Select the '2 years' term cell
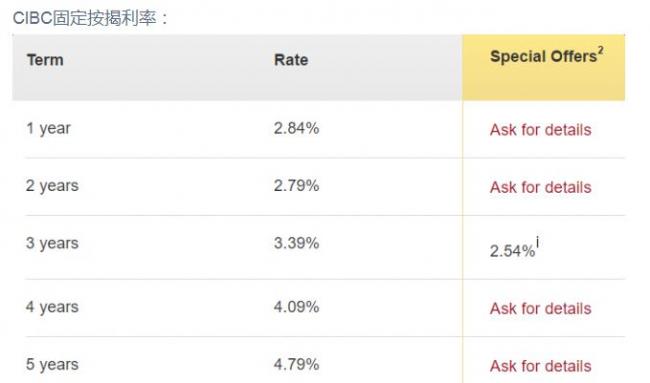 click(x=52, y=186)
